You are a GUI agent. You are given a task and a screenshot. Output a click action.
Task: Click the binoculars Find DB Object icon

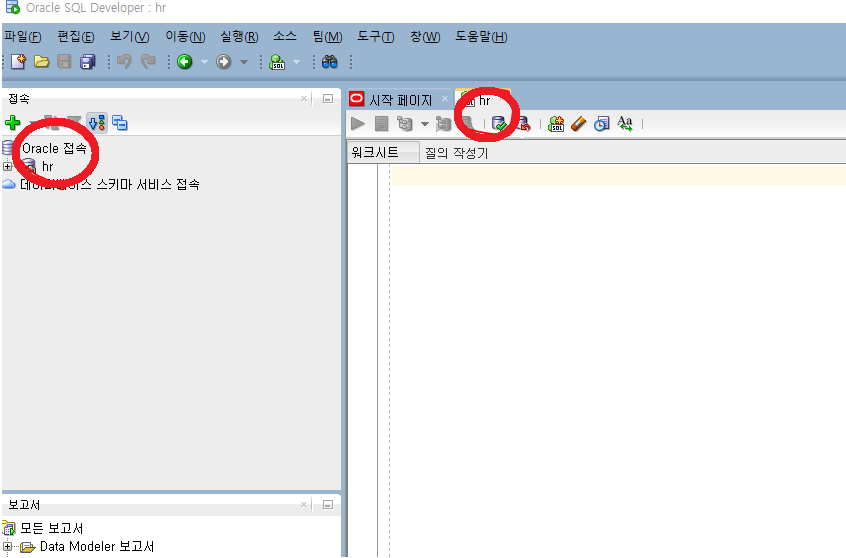pos(330,62)
